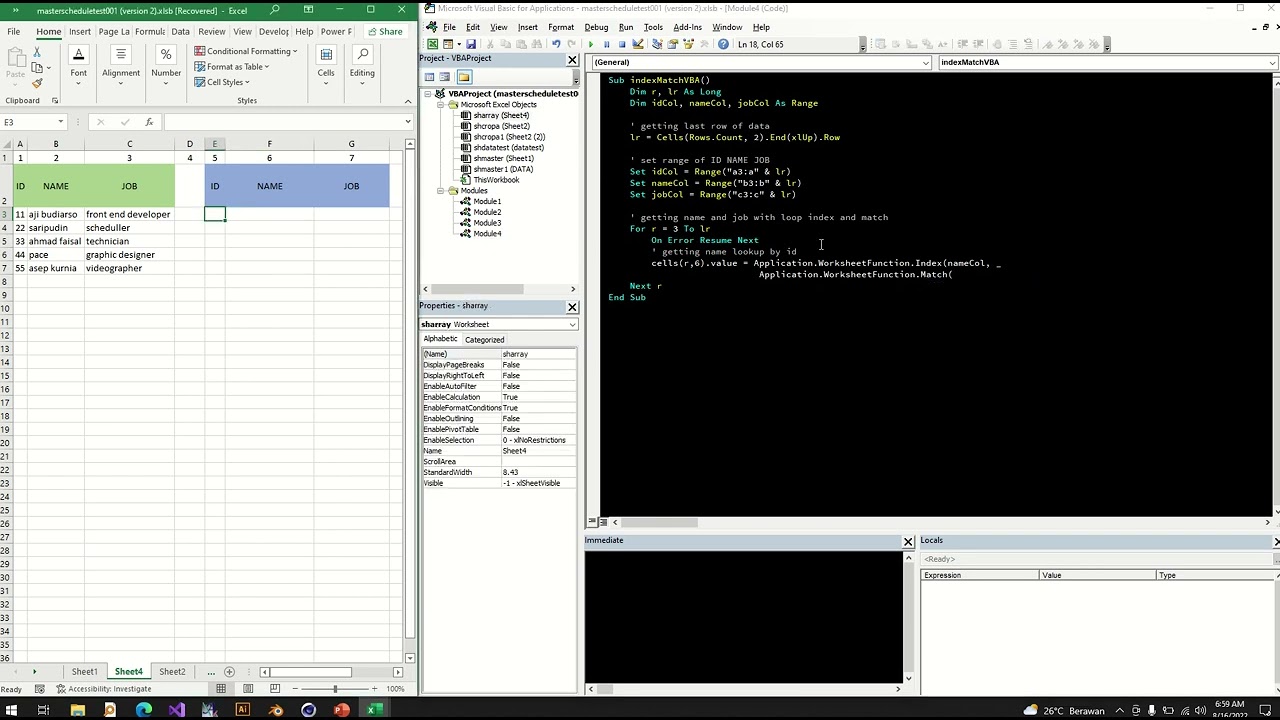Toggle Design Mode icon in VBA toolbar
Viewport: 1280px width, 720px height.
pos(637,44)
